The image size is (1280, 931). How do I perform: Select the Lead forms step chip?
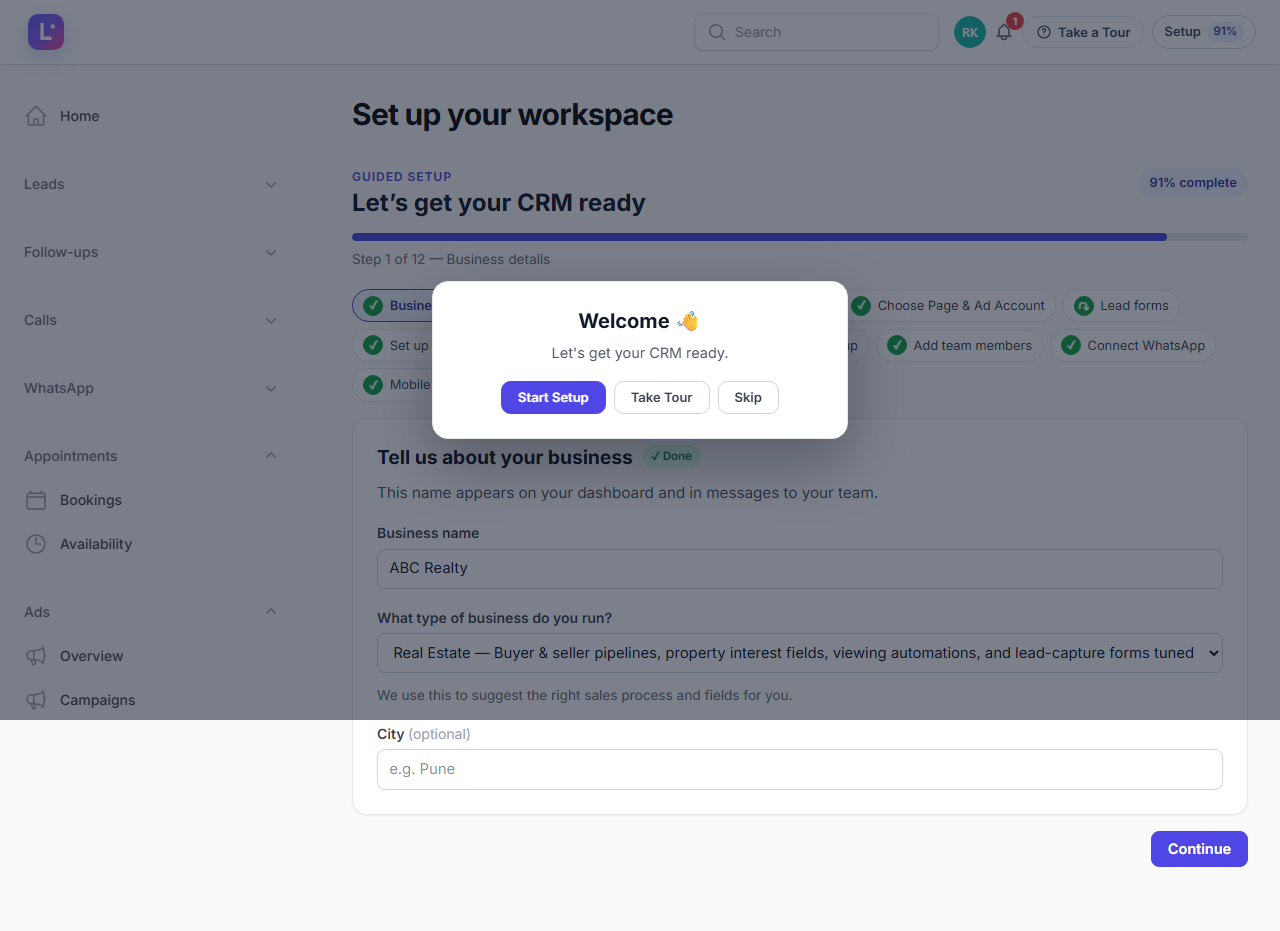tap(1121, 306)
